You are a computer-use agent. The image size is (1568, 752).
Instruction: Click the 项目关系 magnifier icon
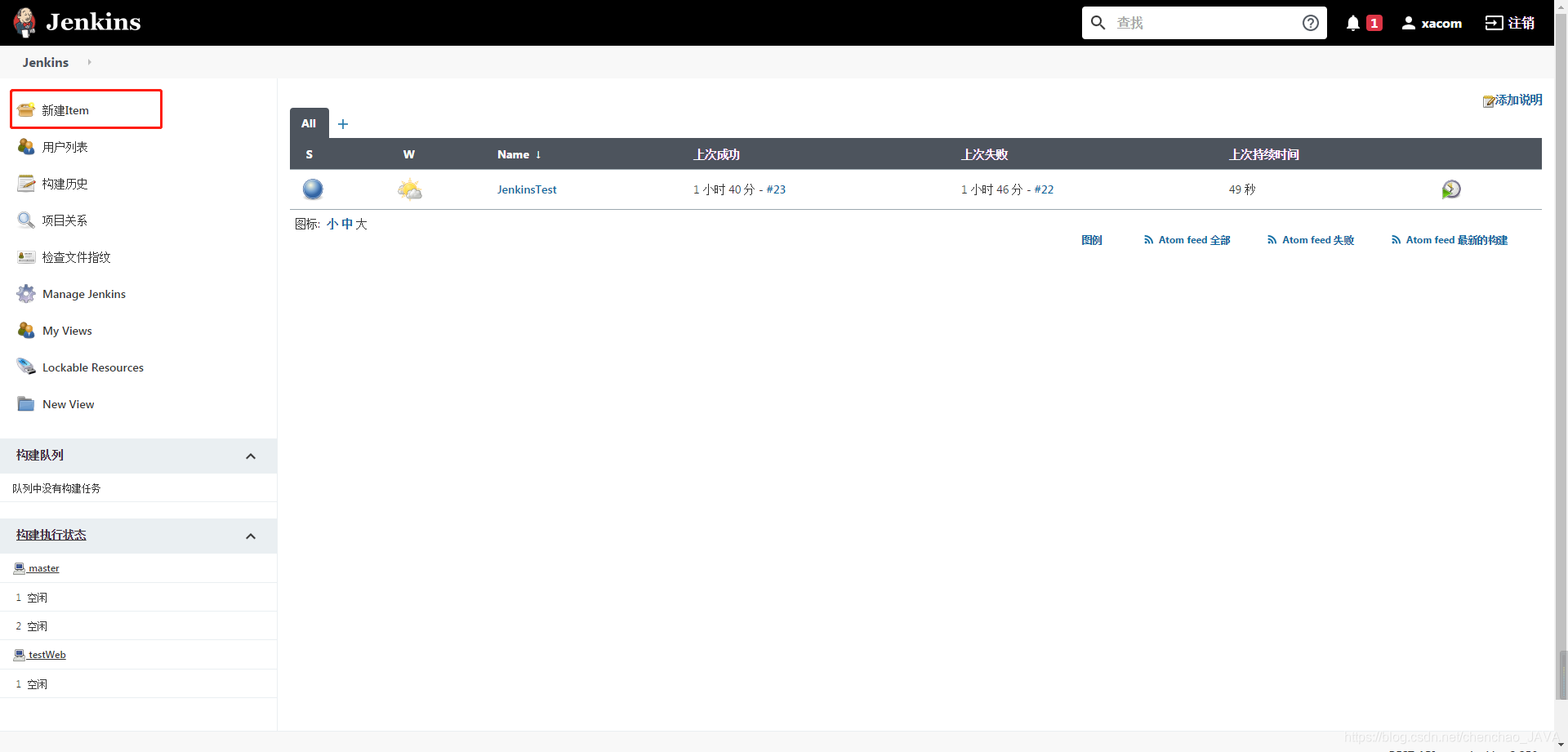coord(26,220)
